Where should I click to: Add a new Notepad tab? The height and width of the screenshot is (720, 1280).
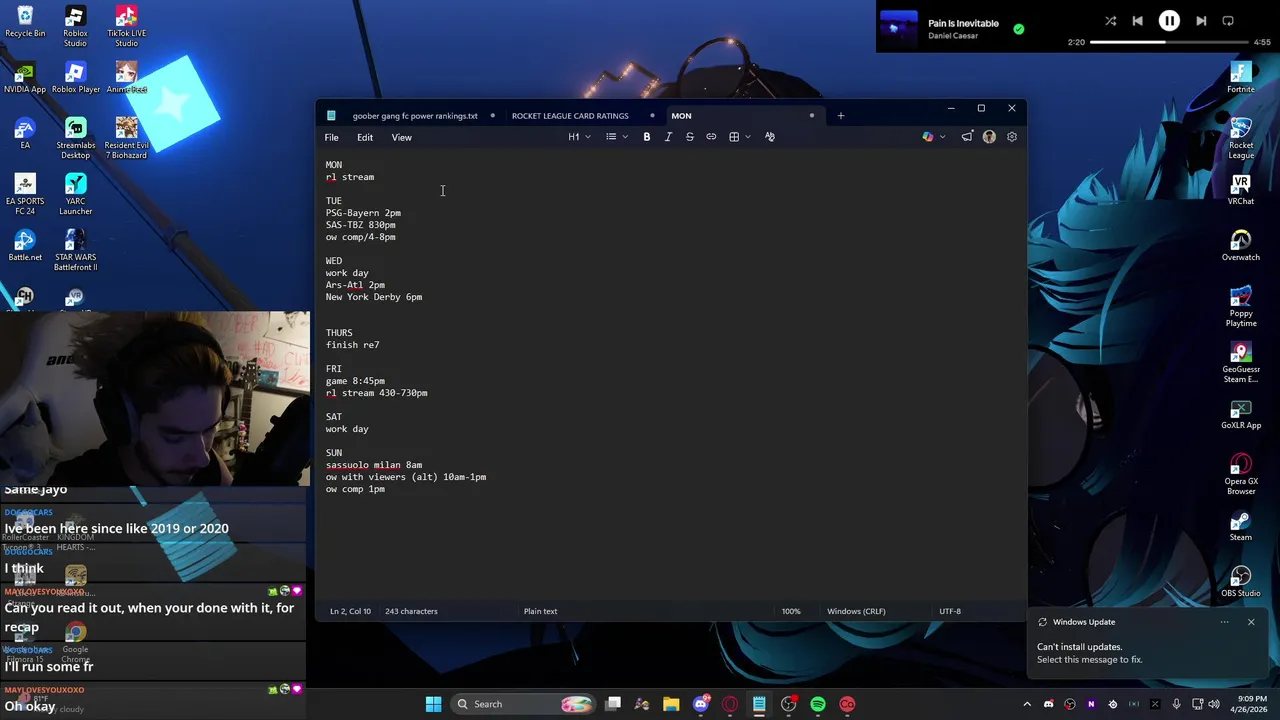pos(840,116)
